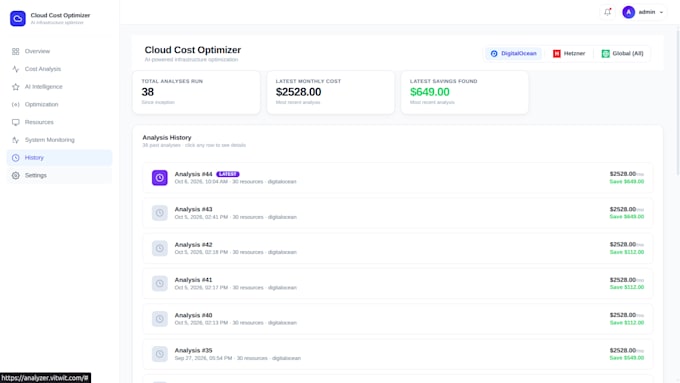Click the purple clock icon of Analysis #44
Viewport: 680px width, 383px height.
[160, 178]
